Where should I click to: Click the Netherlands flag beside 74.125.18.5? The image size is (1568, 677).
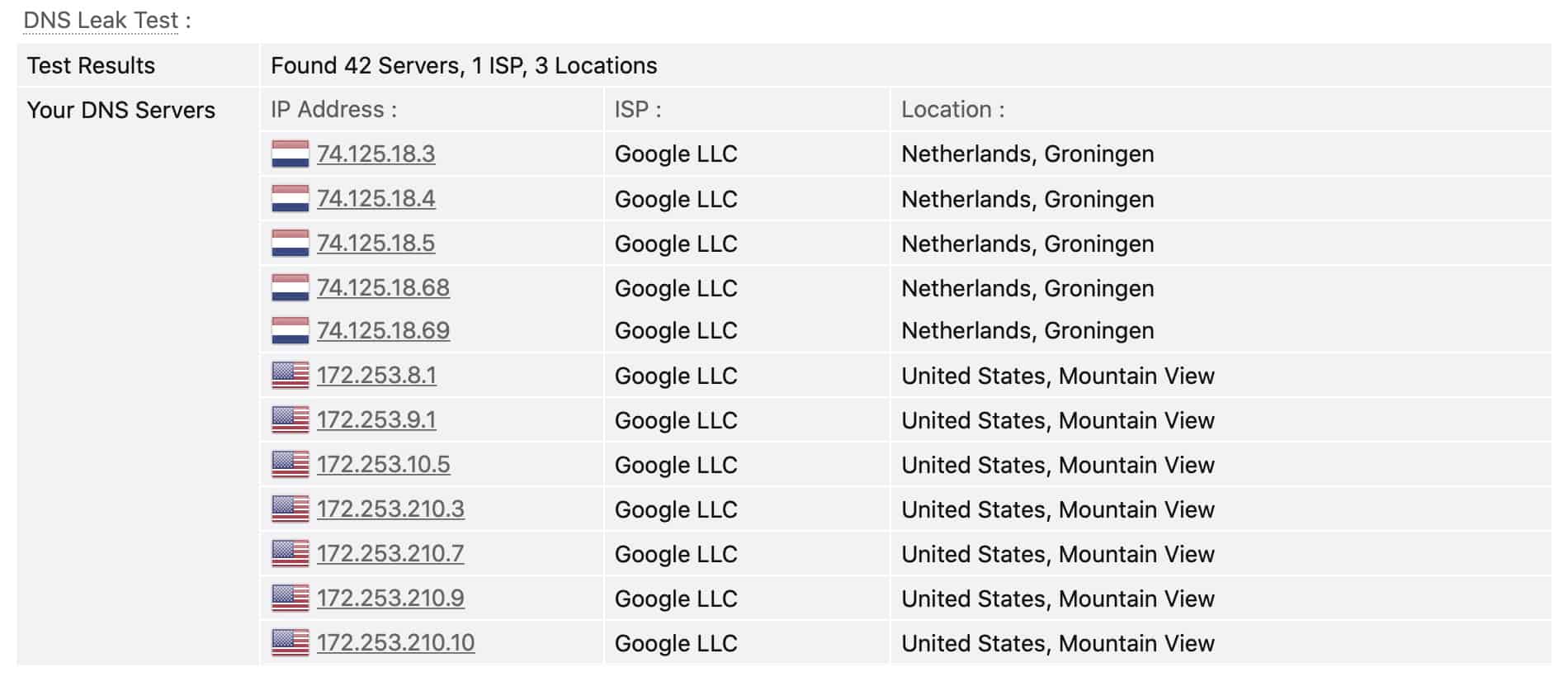pos(290,243)
